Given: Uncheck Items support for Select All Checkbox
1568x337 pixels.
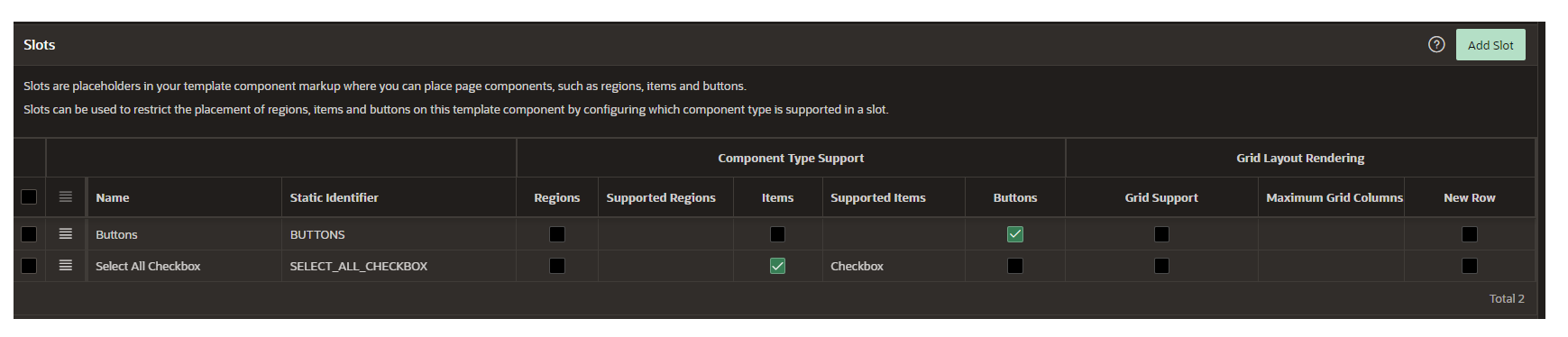Looking at the screenshot, I should [x=777, y=266].
